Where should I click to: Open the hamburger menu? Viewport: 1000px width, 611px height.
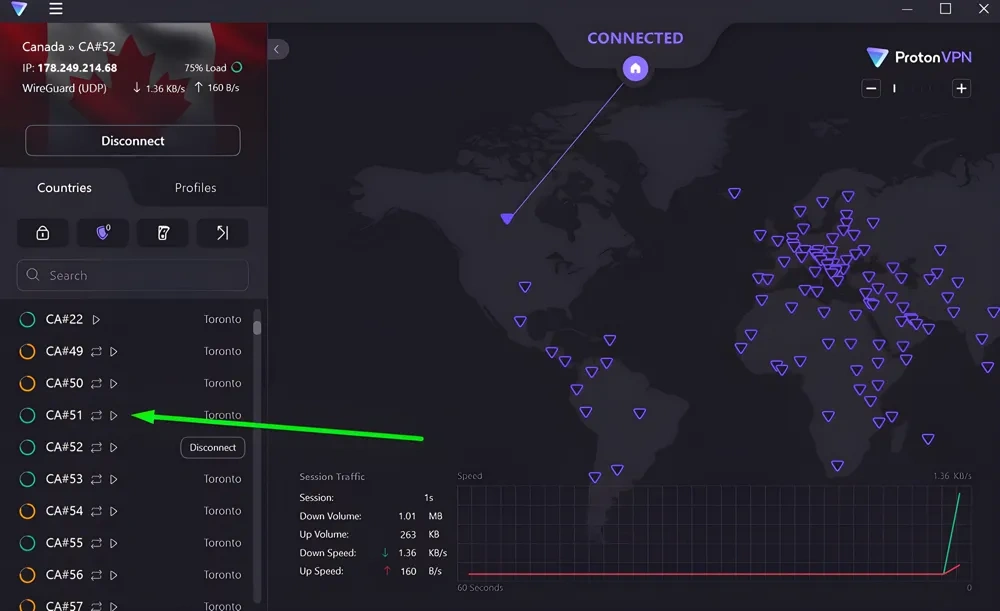click(55, 8)
